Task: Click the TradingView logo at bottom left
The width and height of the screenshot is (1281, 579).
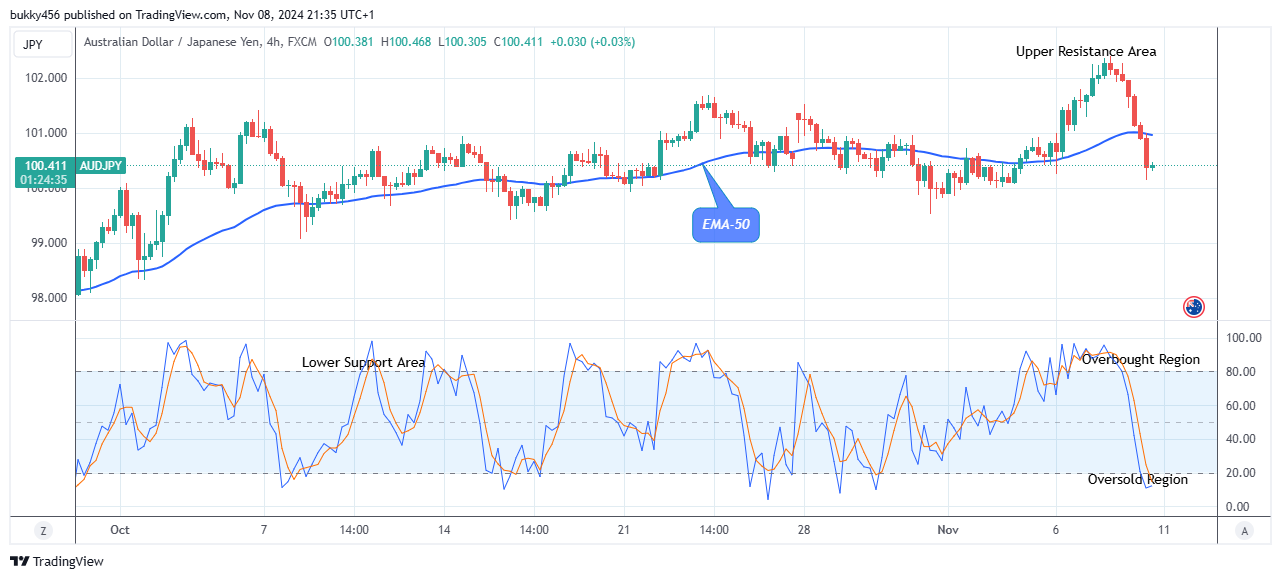Action: click(x=57, y=562)
